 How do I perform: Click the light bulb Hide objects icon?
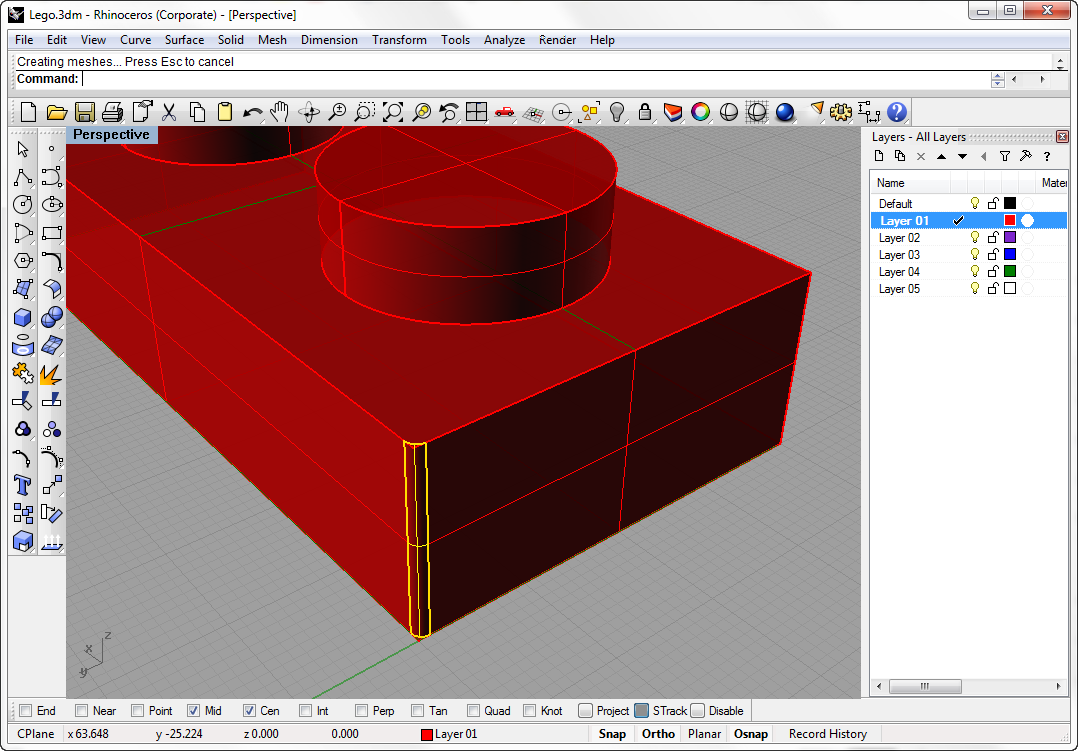click(617, 112)
